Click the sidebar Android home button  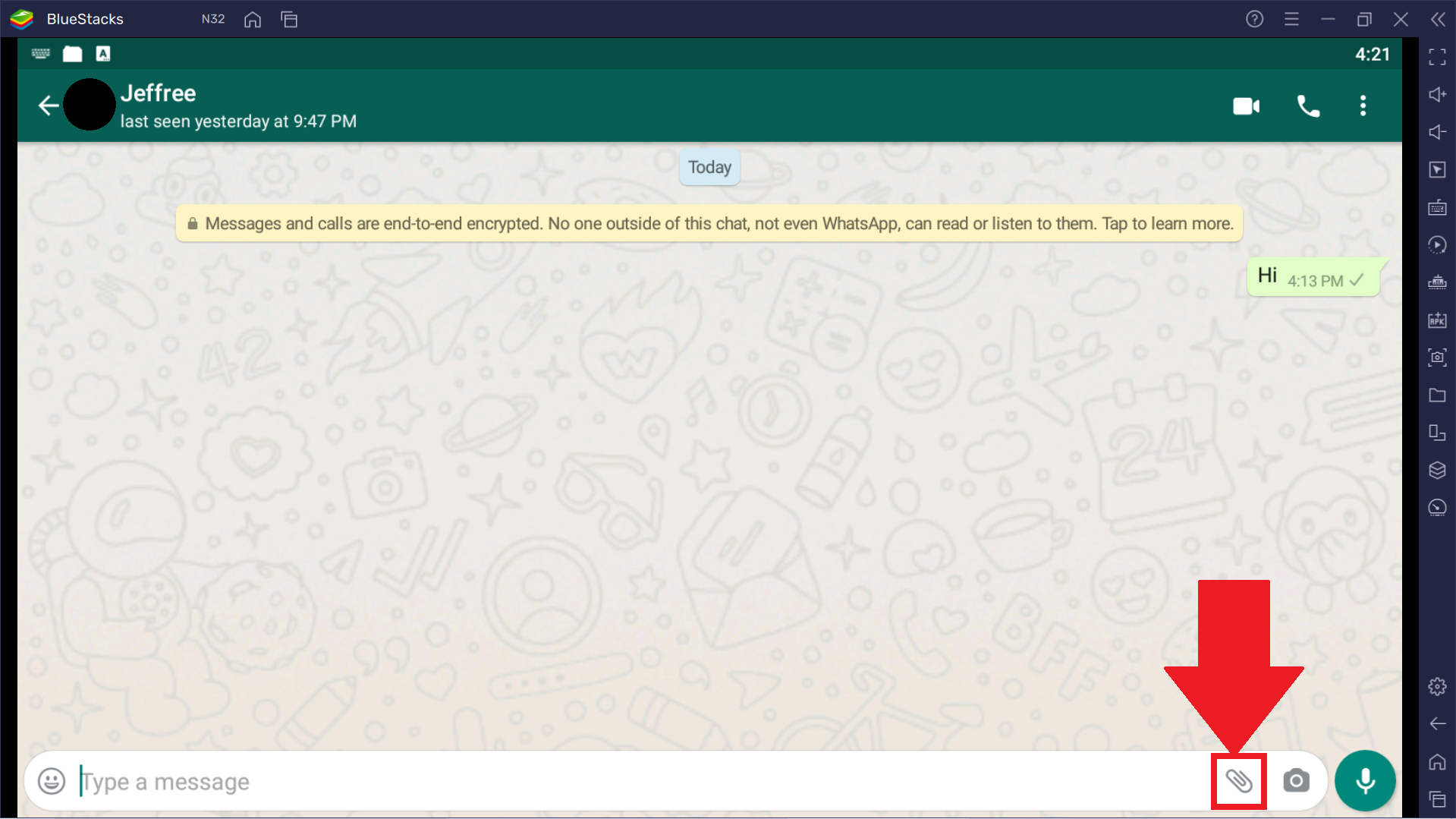(x=1437, y=761)
